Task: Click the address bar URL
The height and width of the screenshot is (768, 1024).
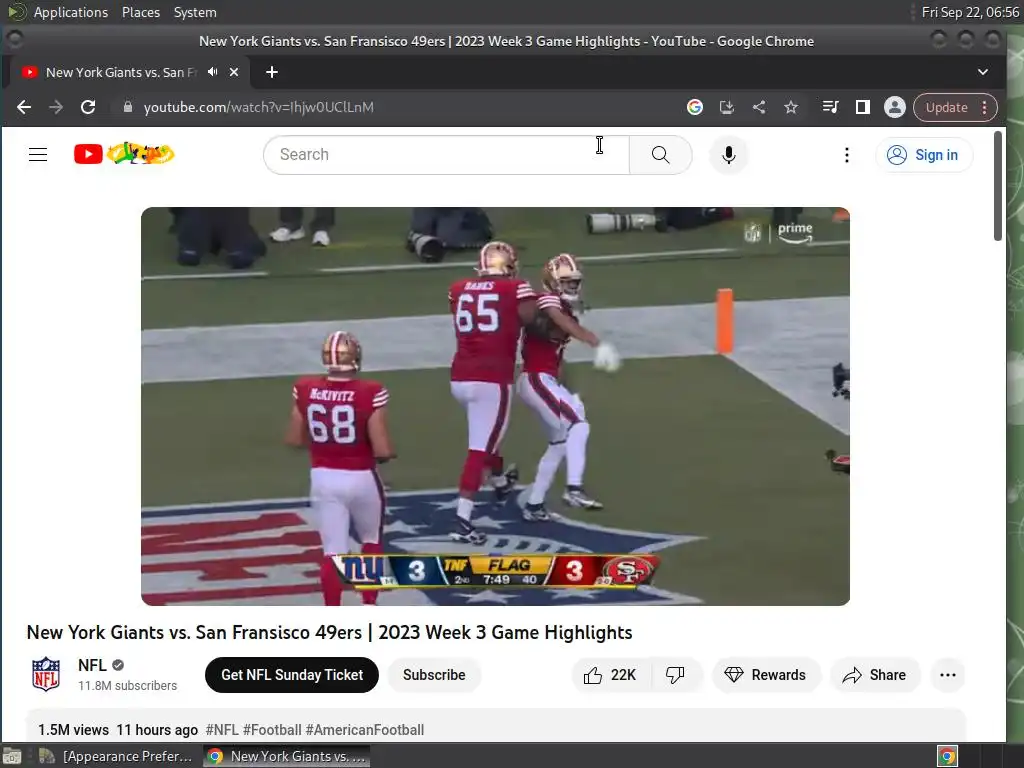Action: pos(259,107)
